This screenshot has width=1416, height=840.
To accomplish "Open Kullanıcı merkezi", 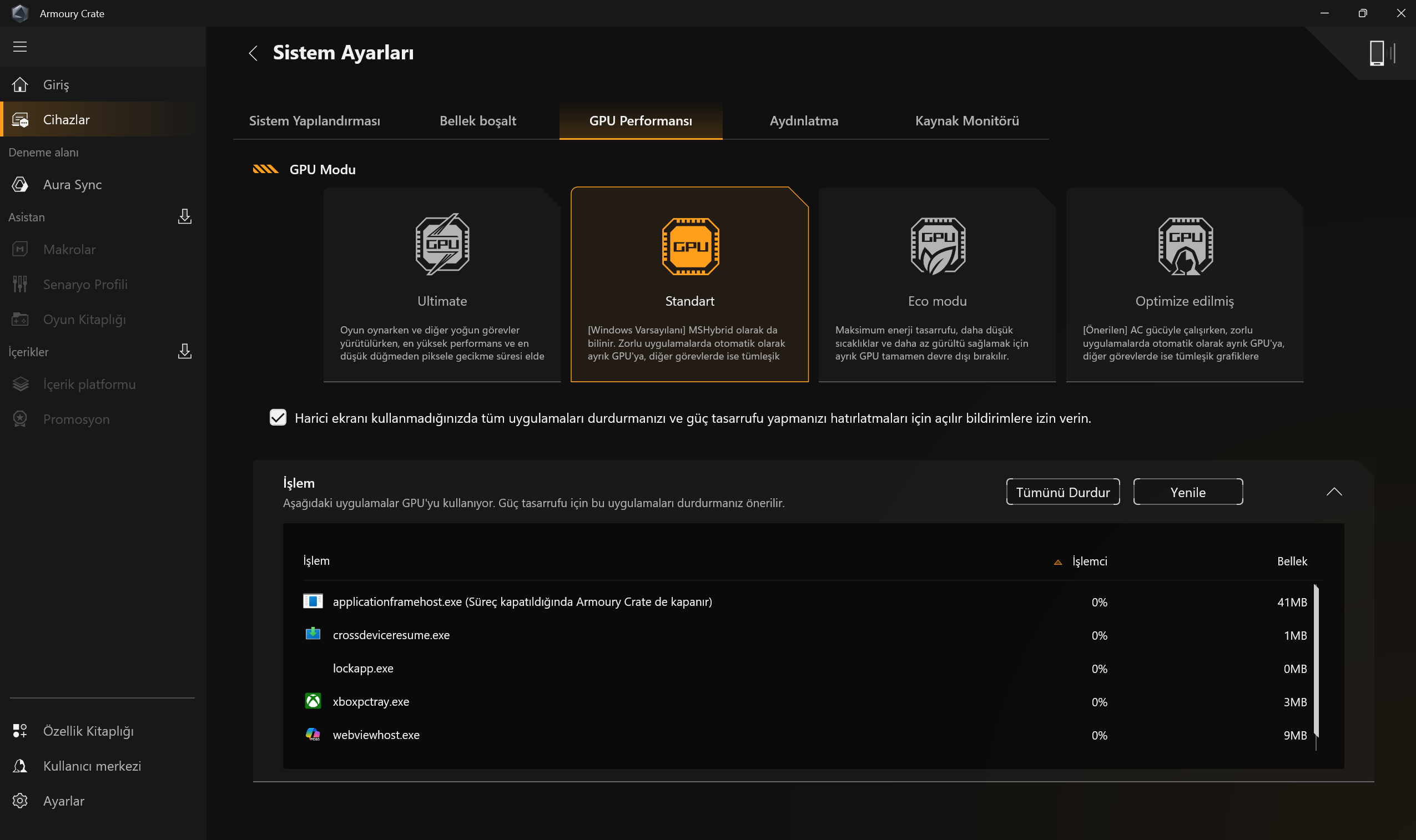I will point(103,766).
